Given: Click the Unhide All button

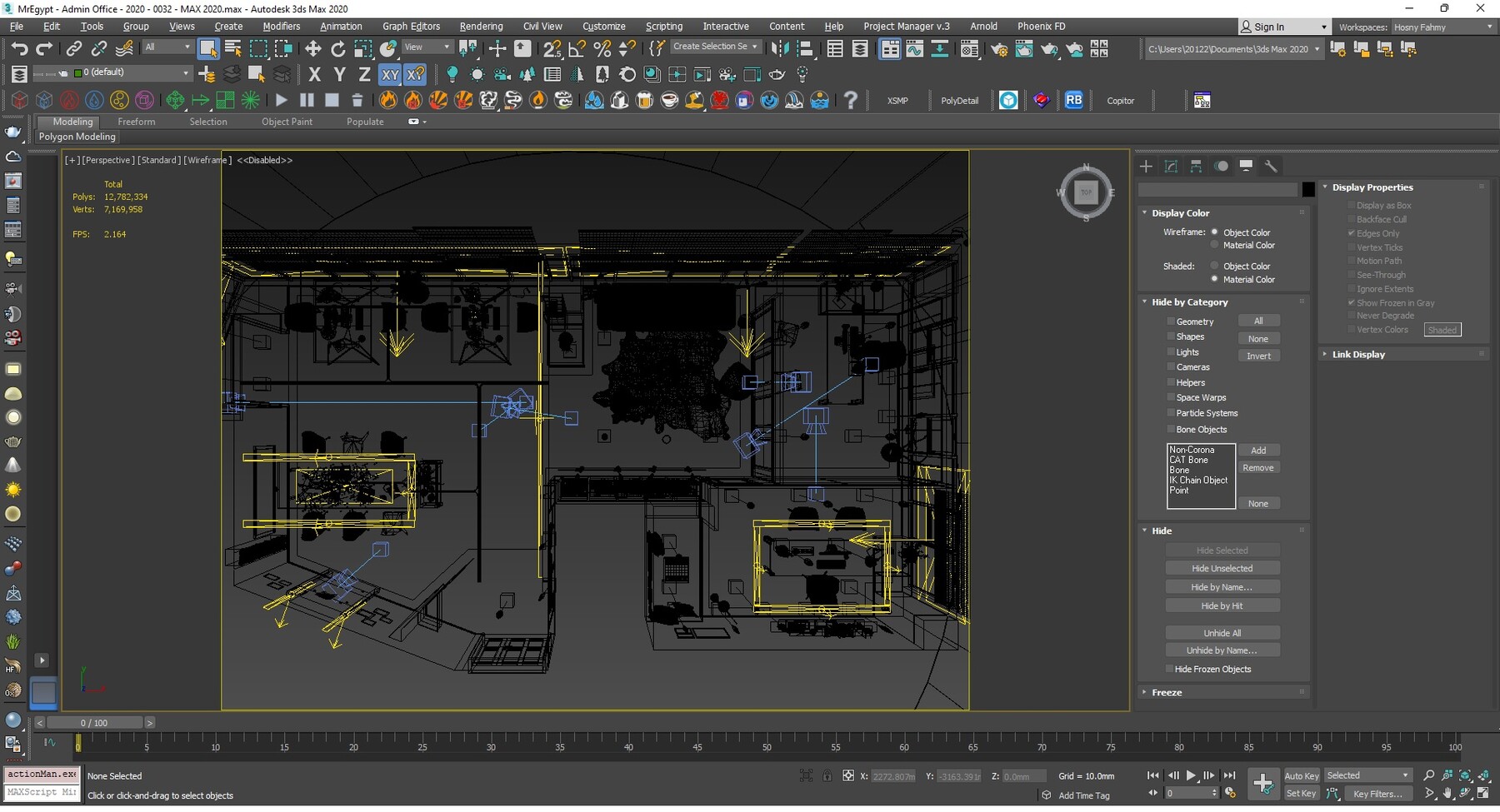Looking at the screenshot, I should 1222,633.
